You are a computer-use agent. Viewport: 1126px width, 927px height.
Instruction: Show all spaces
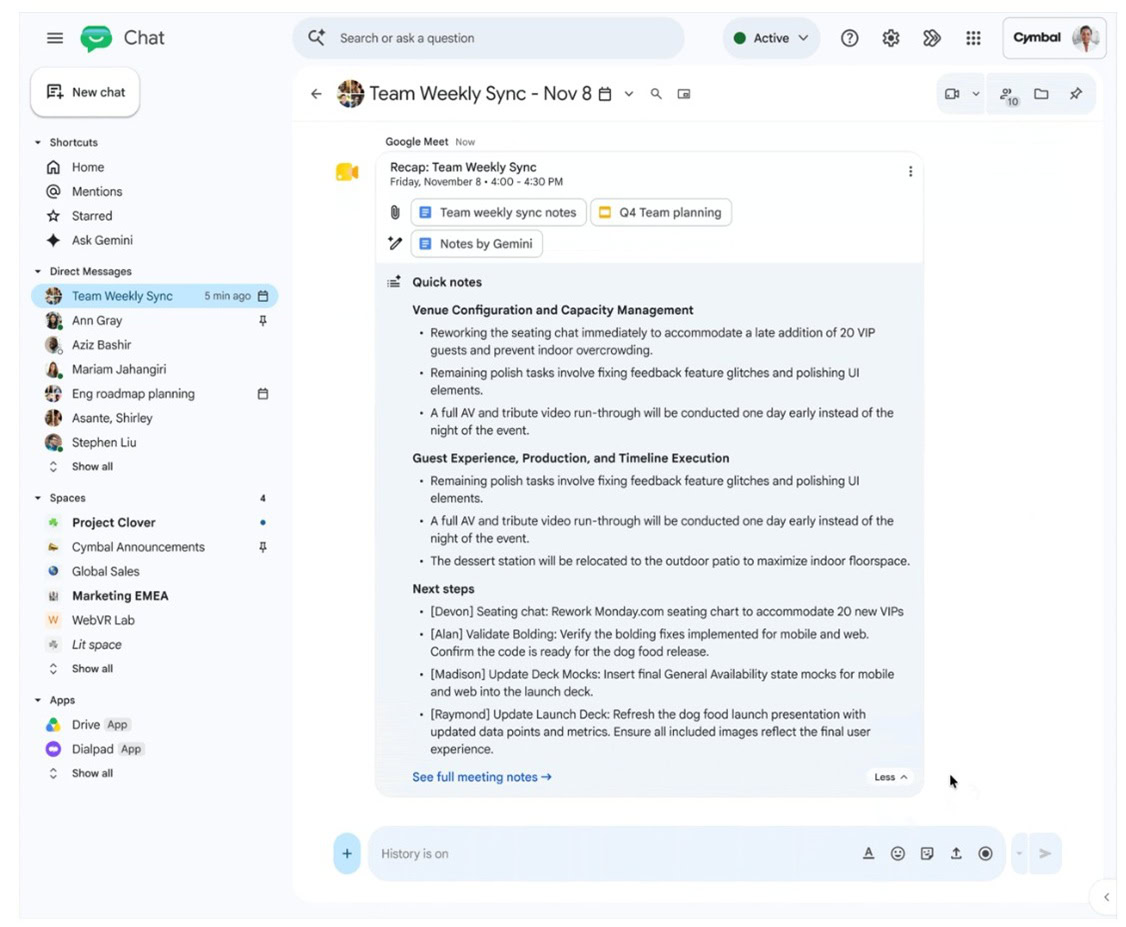[92, 669]
